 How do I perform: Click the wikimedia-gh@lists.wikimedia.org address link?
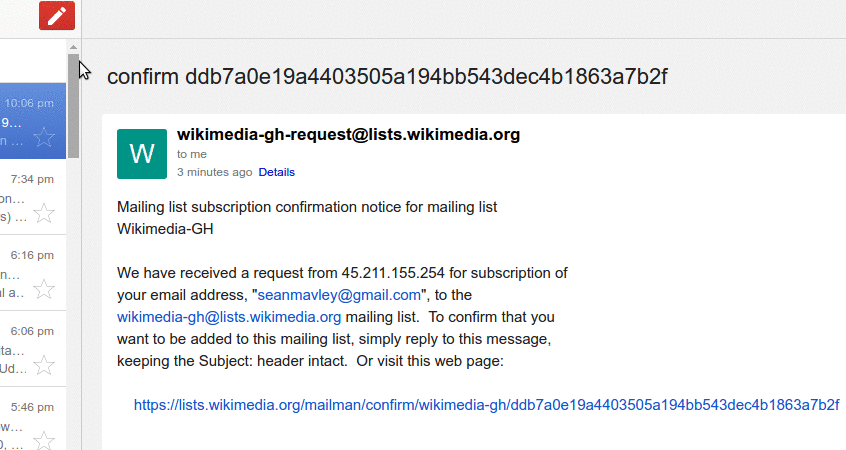229,317
